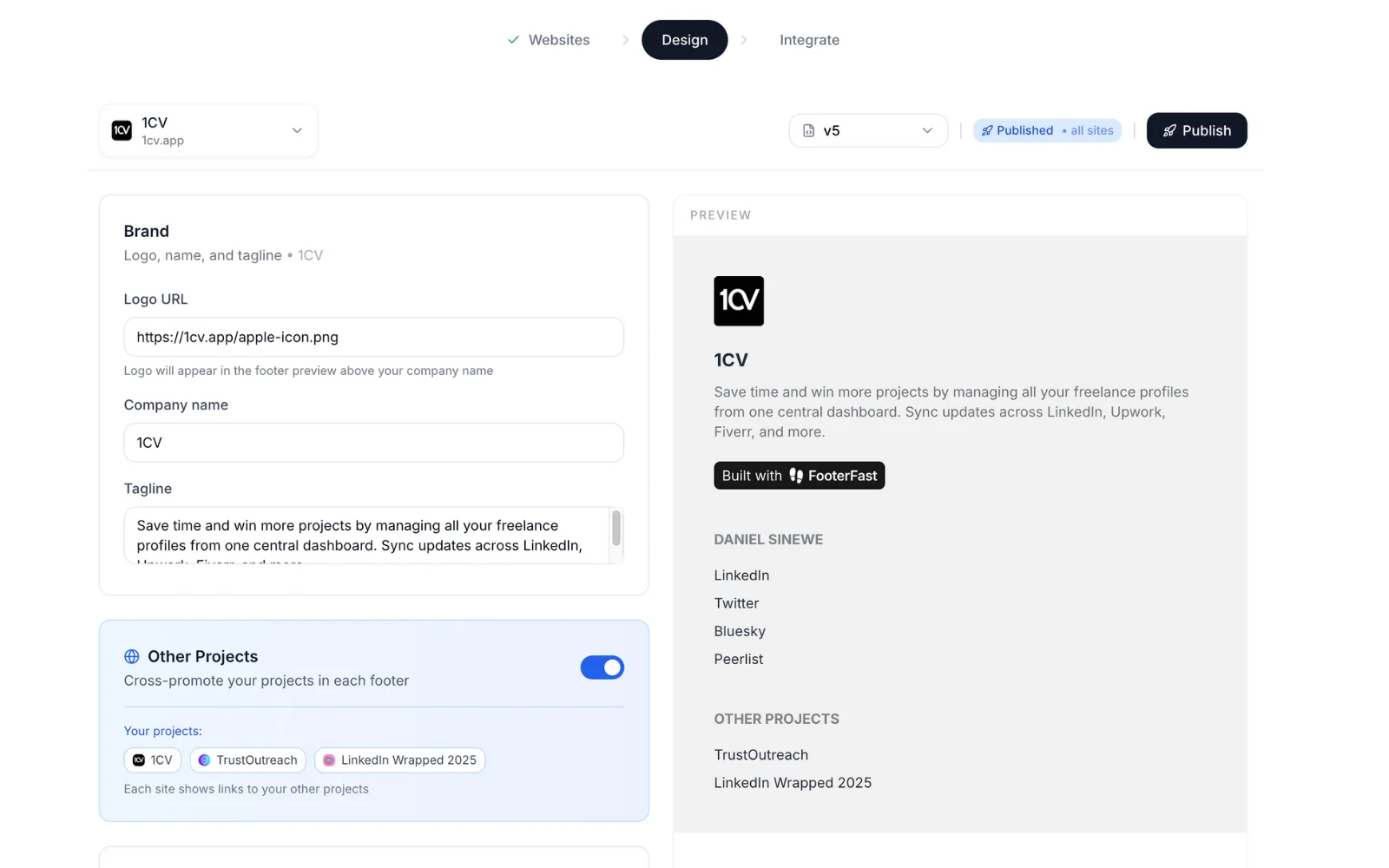Click the FooterFast footprints logo in the preview badge
The width and height of the screenshot is (1389, 868).
pyautogui.click(x=797, y=475)
